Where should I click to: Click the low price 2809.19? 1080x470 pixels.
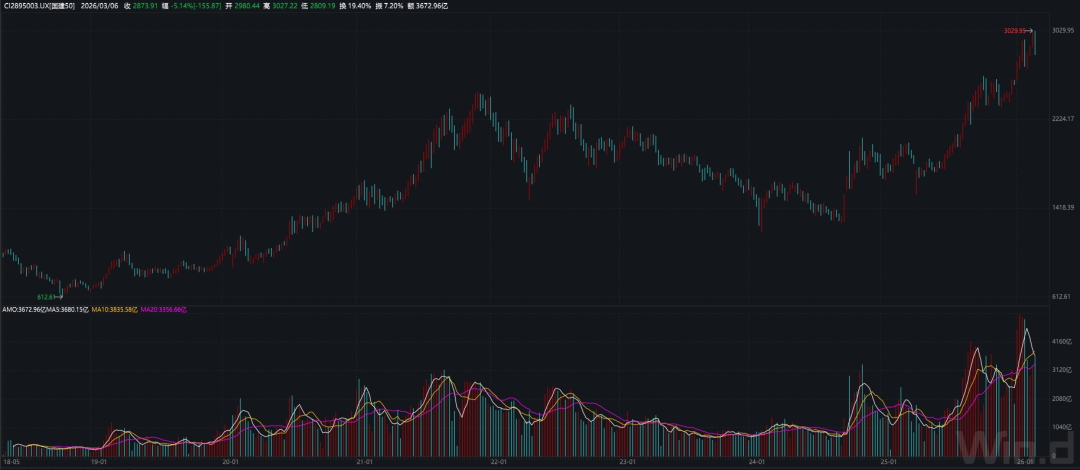coord(322,5)
